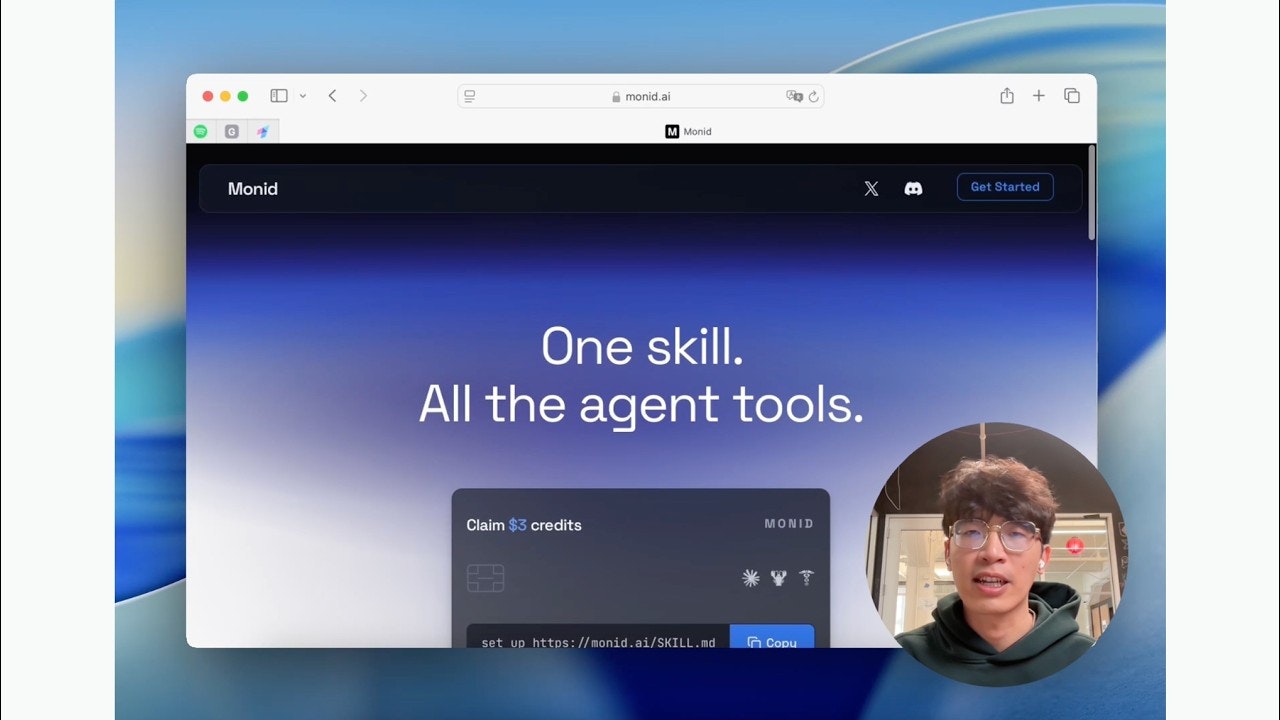Reload the monid.ai page

(x=813, y=96)
